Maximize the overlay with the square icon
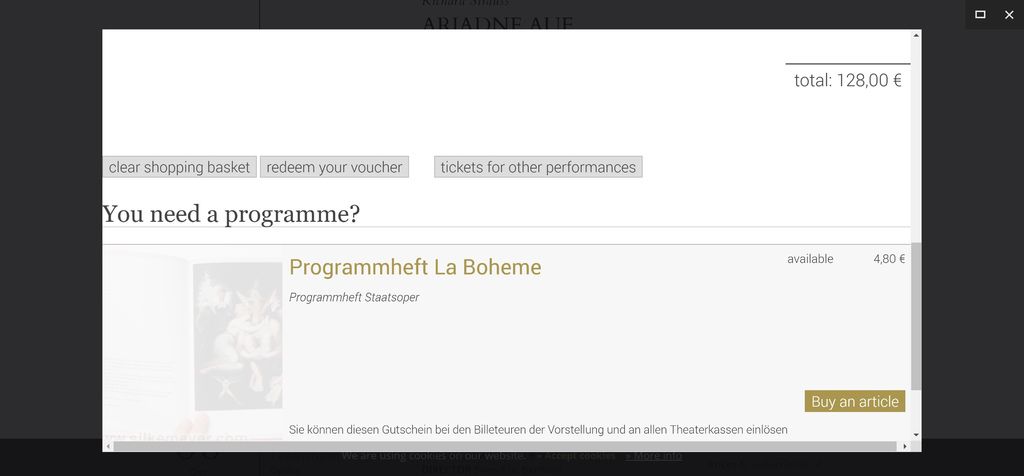This screenshot has width=1024, height=476. click(980, 14)
